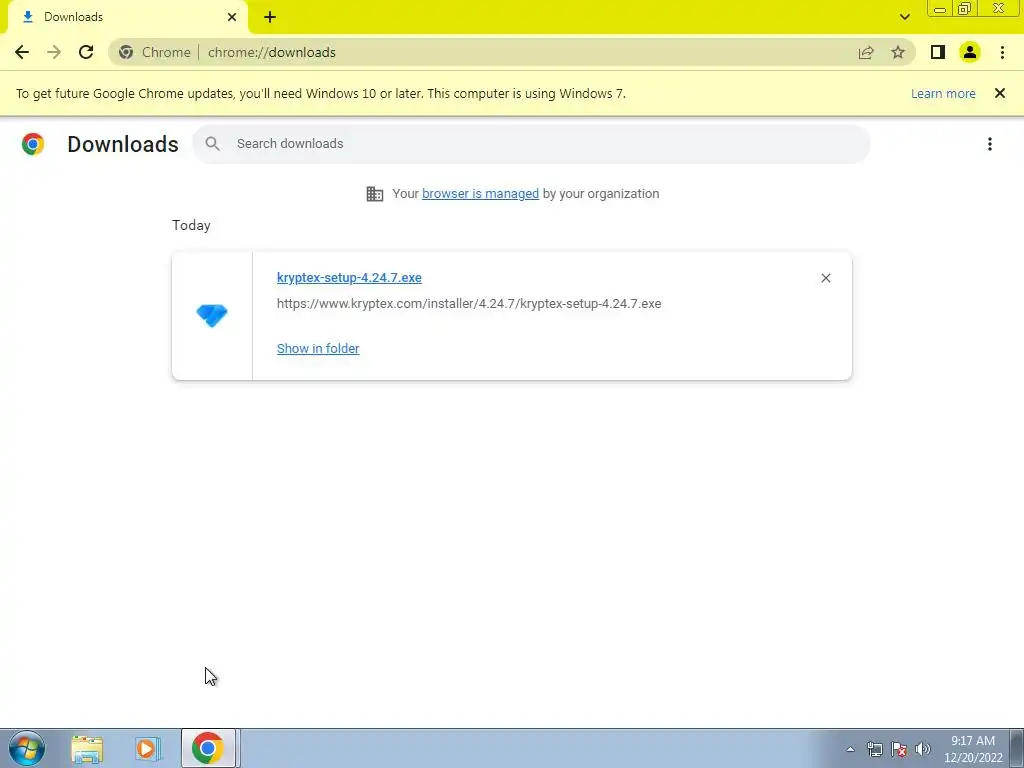1024x768 pixels.
Task: Open the side panel icon
Action: coord(938,52)
